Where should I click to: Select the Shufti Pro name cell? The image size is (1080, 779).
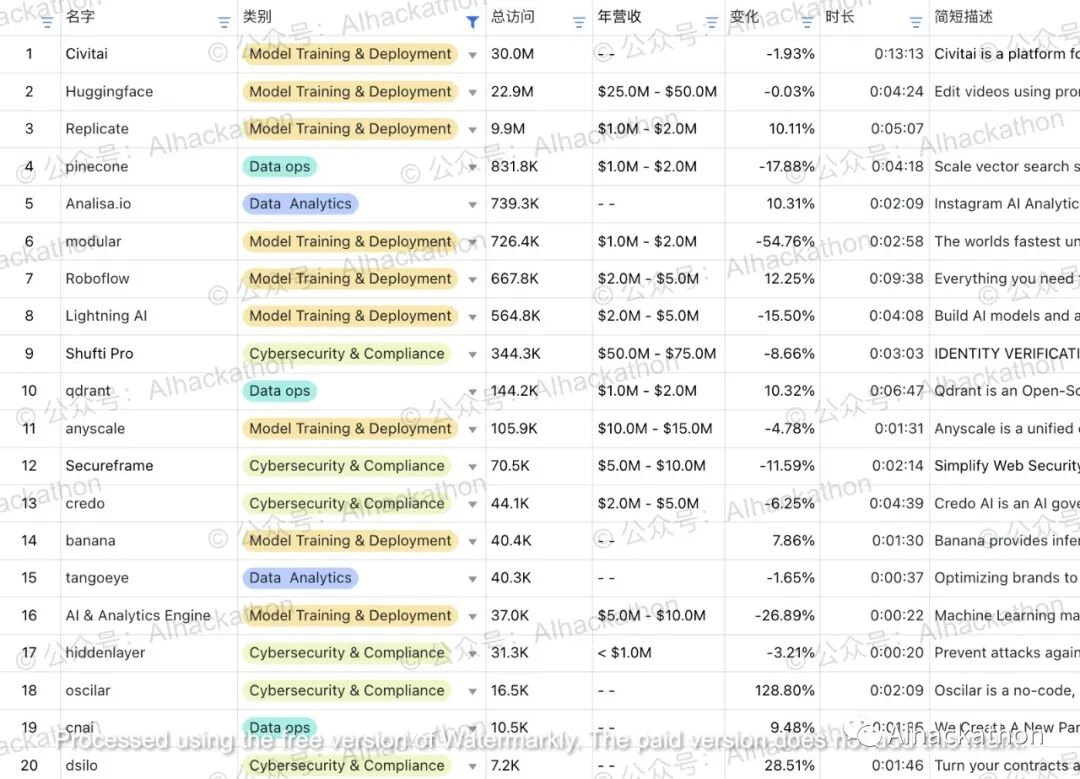(x=149, y=353)
